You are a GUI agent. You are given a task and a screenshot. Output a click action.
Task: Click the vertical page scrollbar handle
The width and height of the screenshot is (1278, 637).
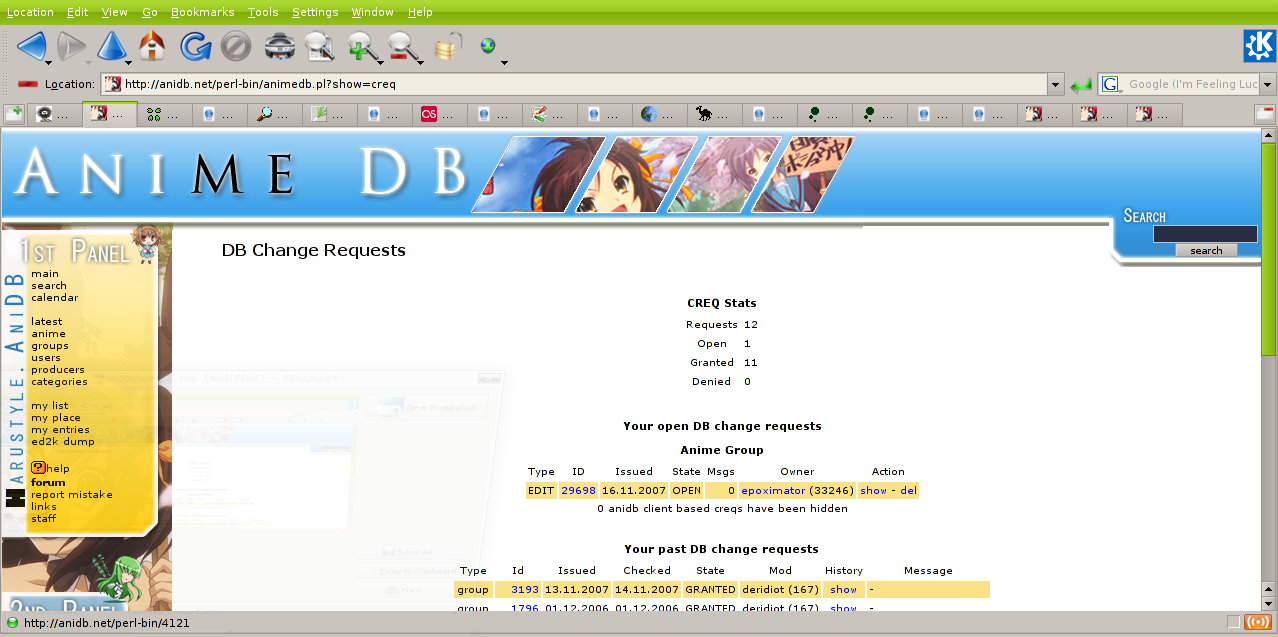coord(1268,250)
